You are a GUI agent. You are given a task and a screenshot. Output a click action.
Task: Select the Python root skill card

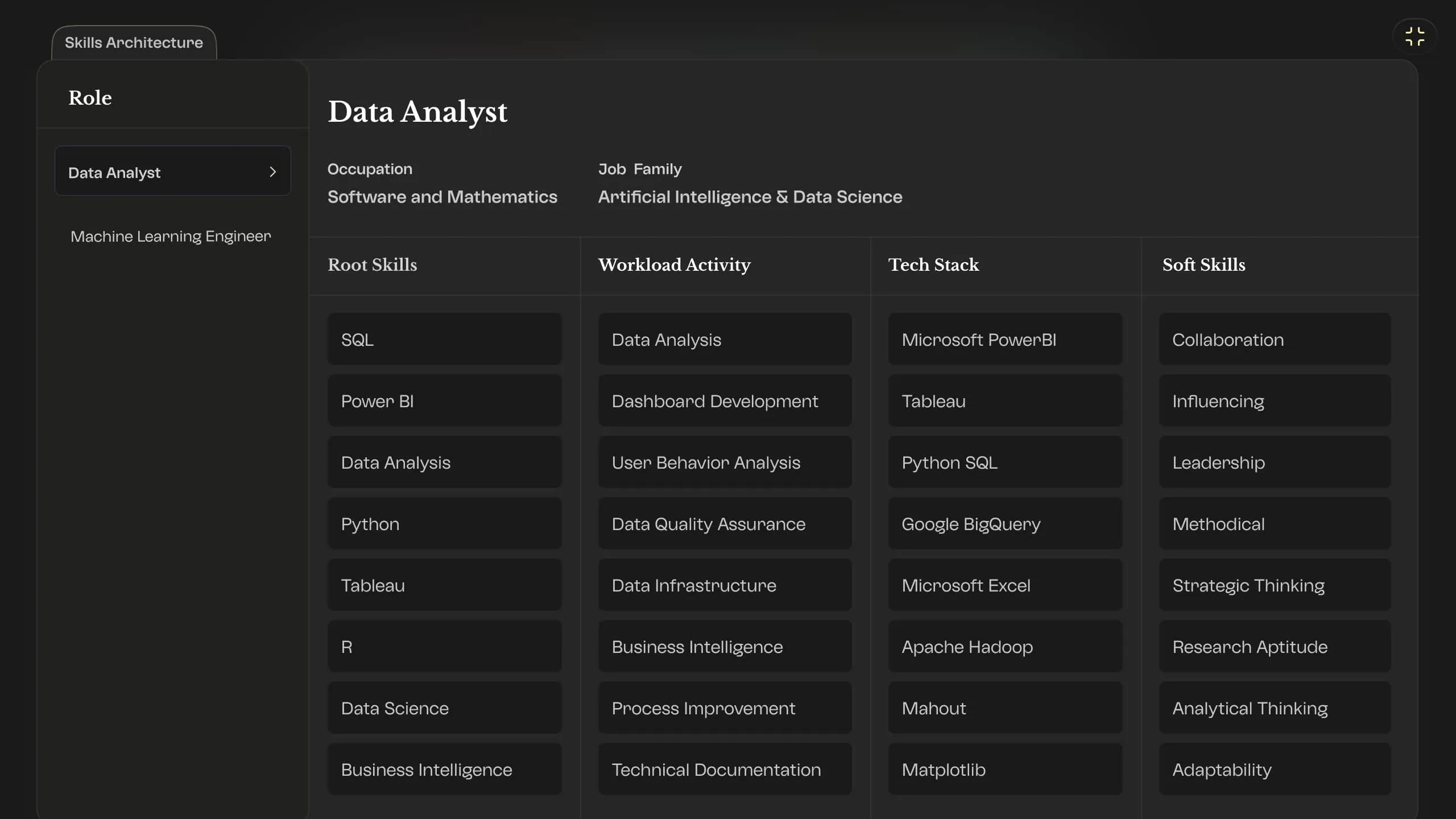[444, 524]
